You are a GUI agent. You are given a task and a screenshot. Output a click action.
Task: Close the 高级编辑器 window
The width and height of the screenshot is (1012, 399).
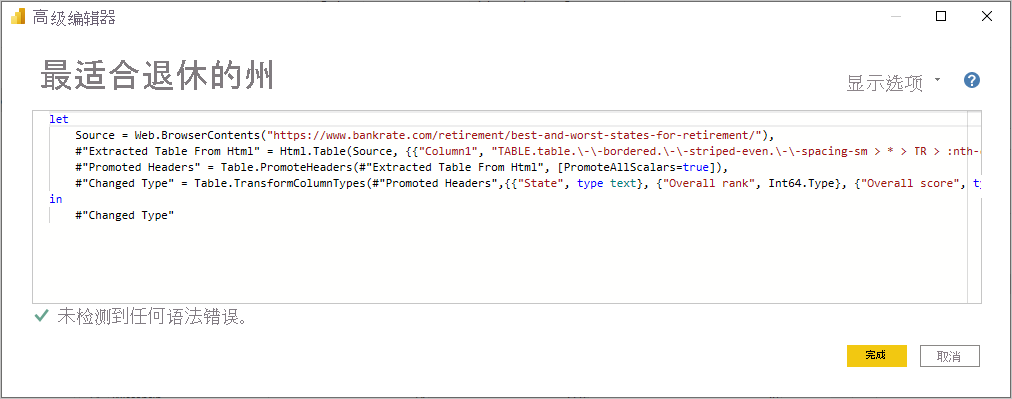coord(987,17)
